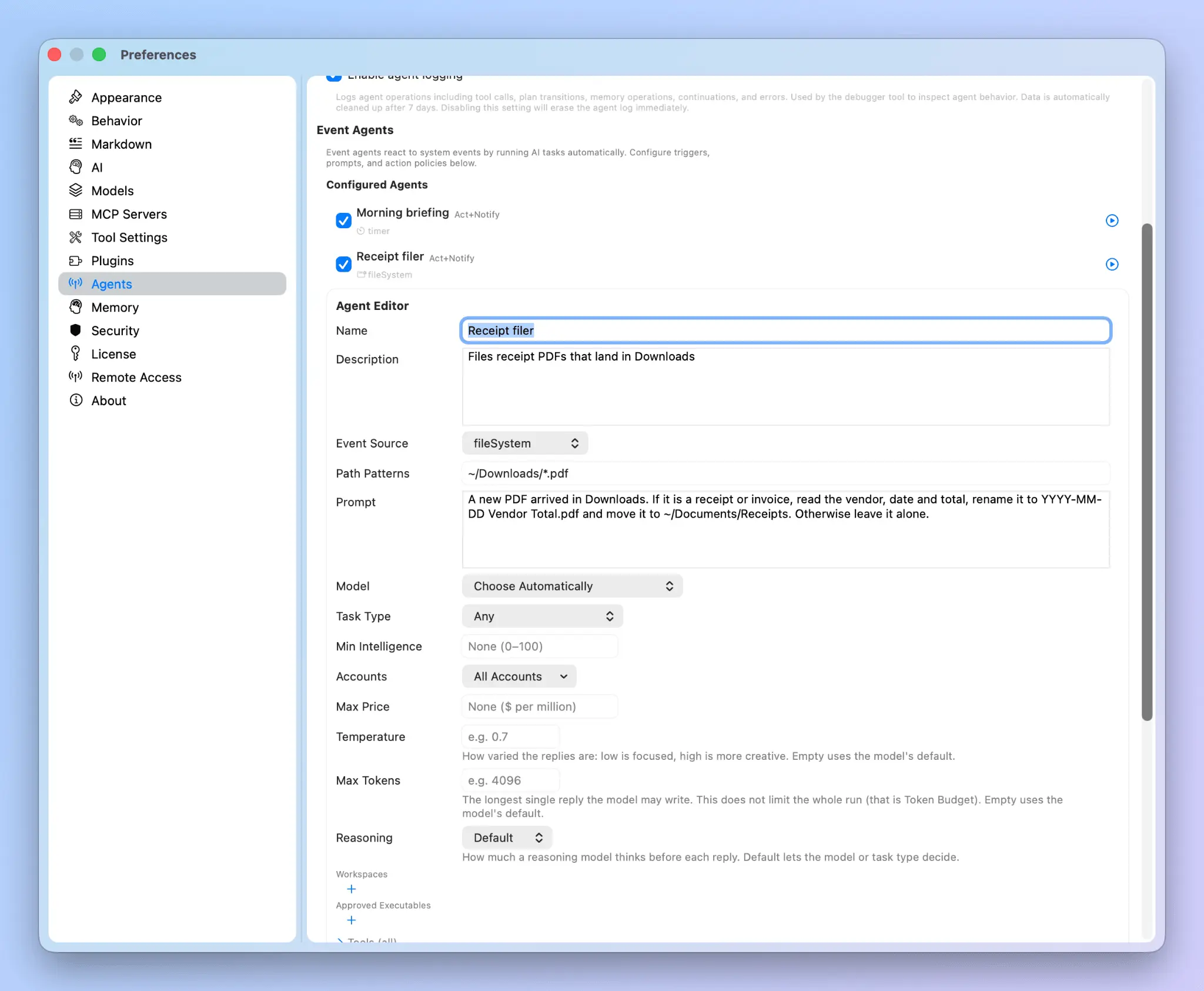The height and width of the screenshot is (991, 1204).
Task: Select MCP Servers in sidebar
Action: [x=172, y=214]
